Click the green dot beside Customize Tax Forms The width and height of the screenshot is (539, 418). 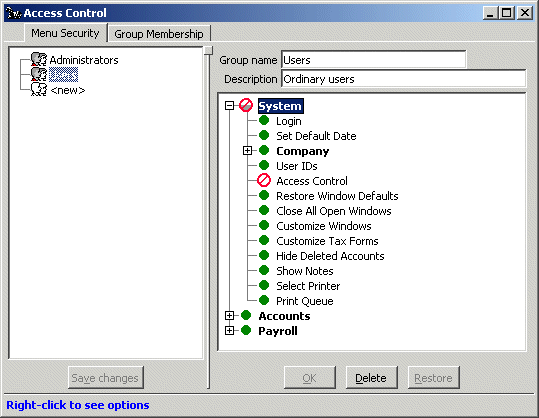264,240
